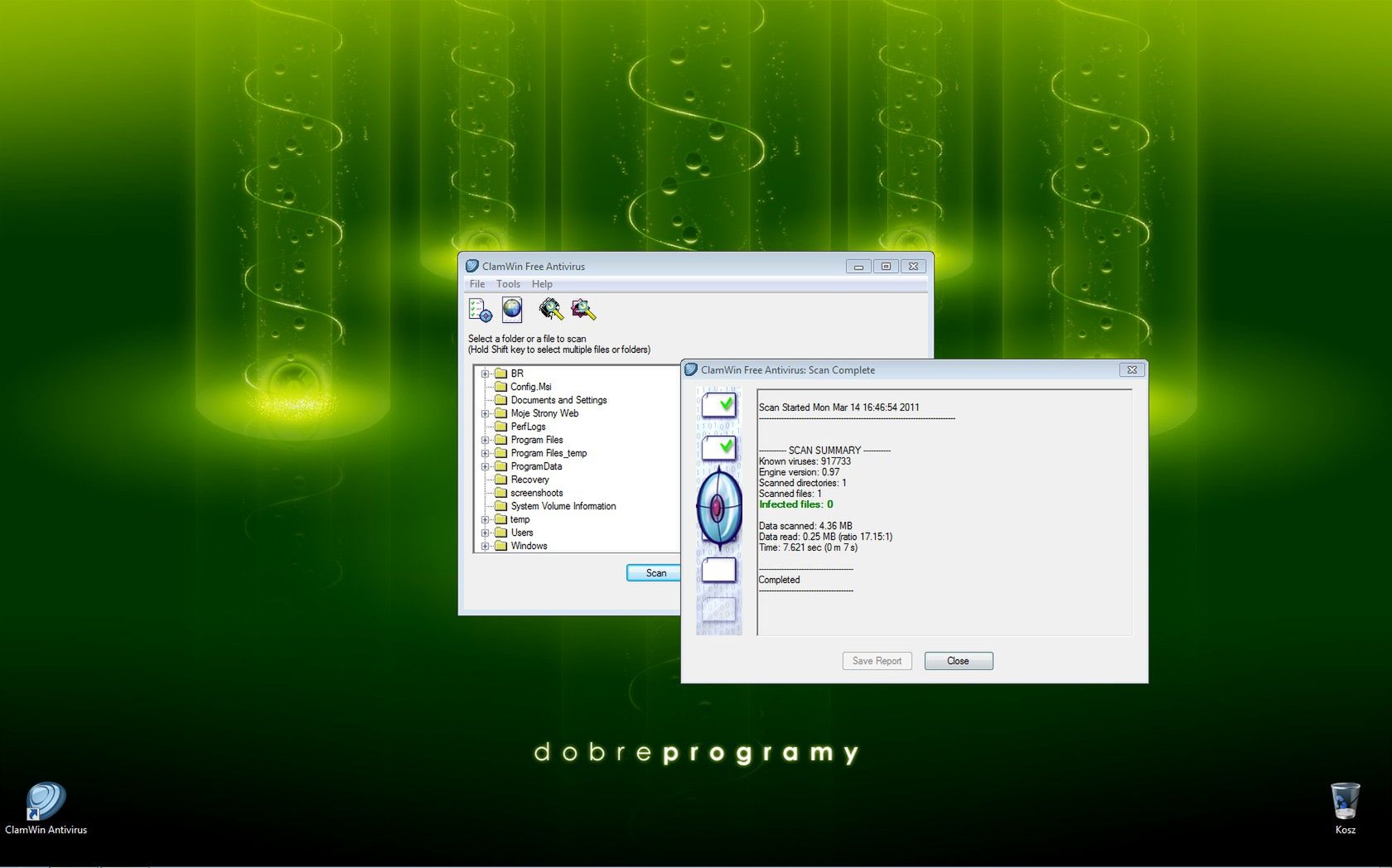This screenshot has width=1392, height=868.
Task: Click the folder icon beside Recovery
Action: [x=500, y=480]
